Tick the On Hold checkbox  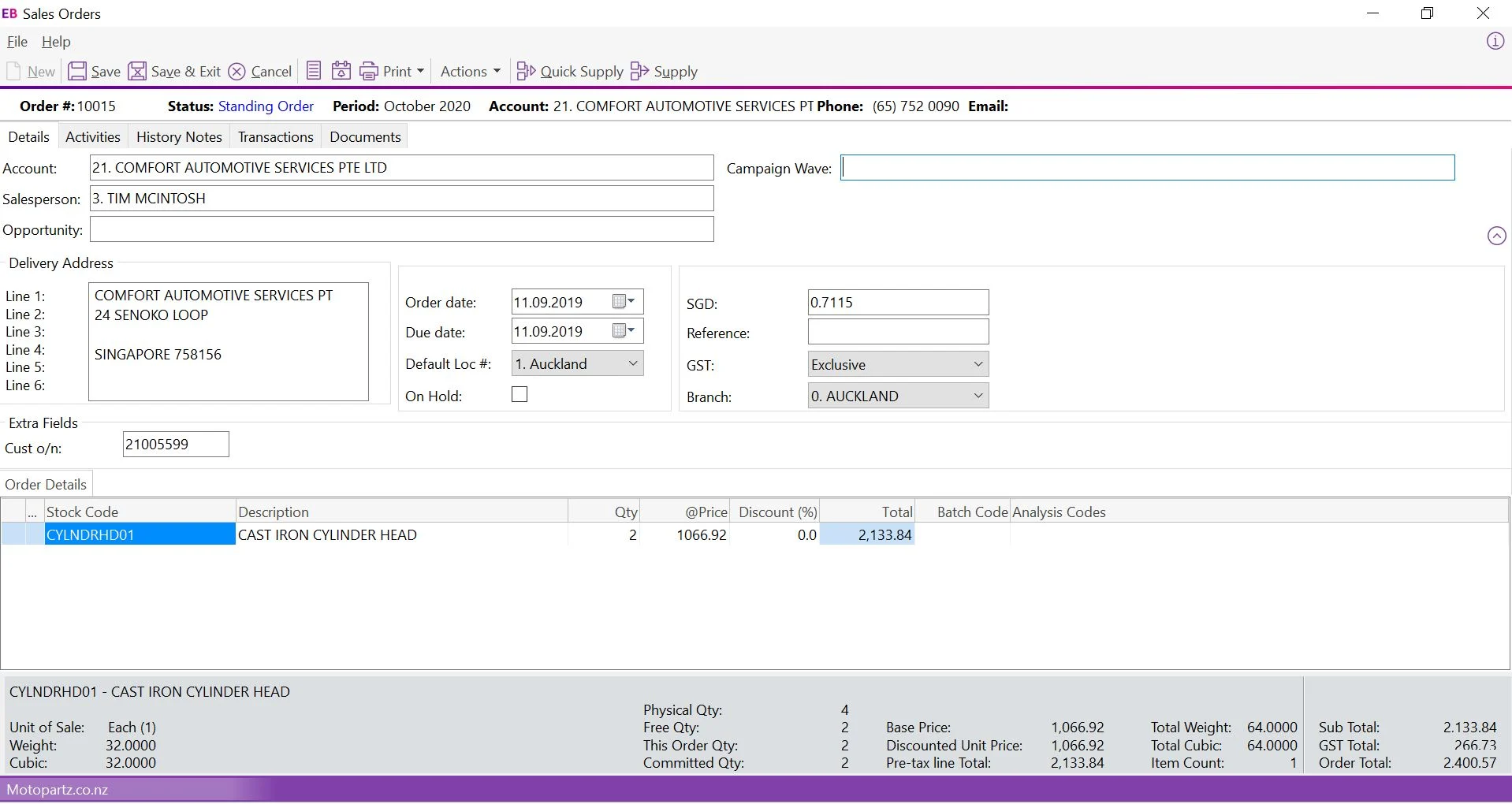point(520,395)
